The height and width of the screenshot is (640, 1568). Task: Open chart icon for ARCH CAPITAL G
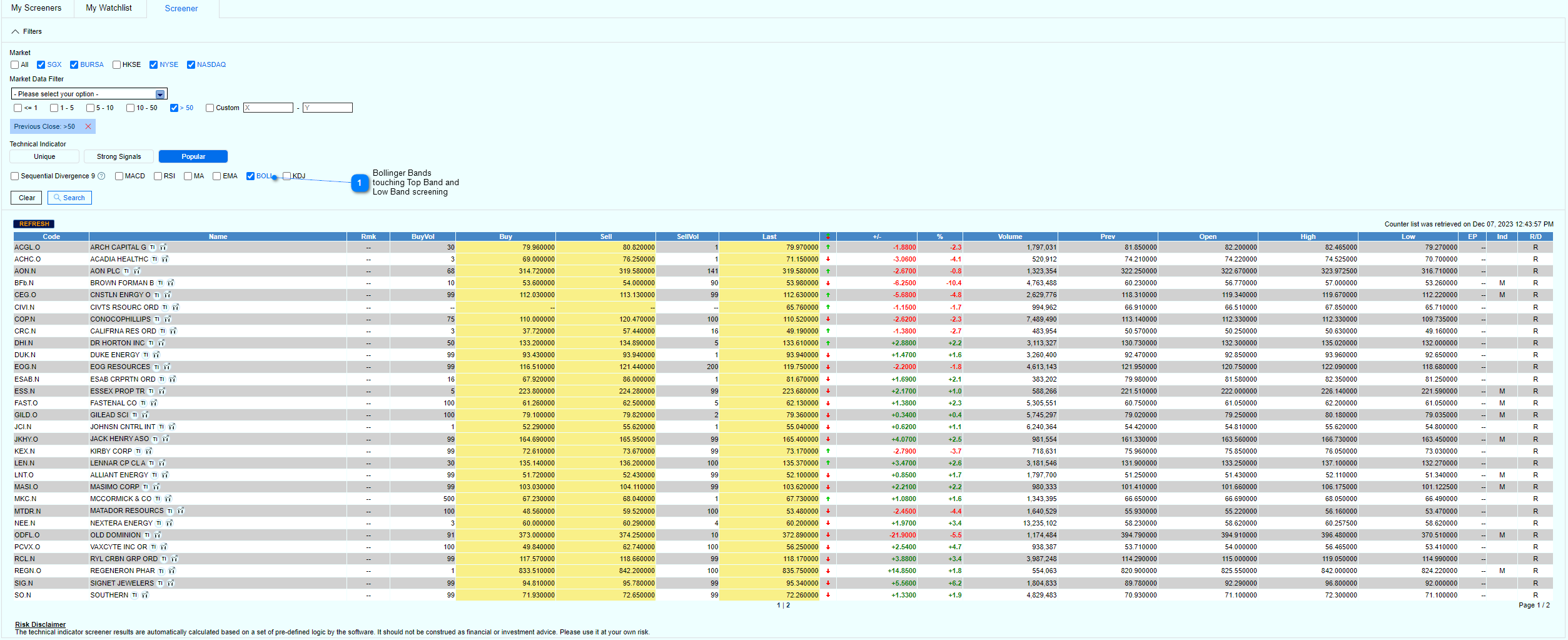[x=163, y=247]
